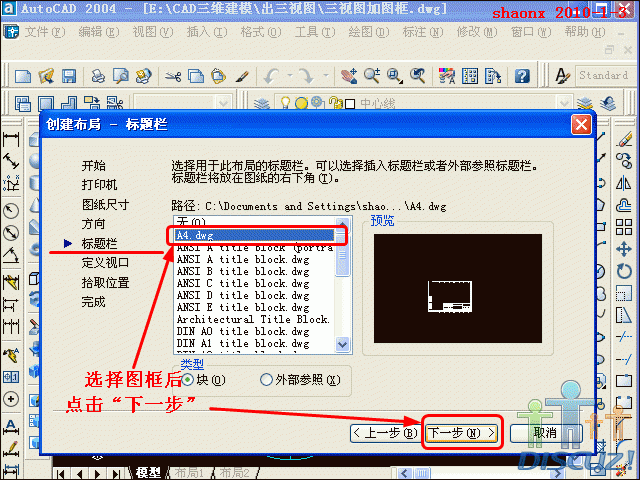The width and height of the screenshot is (640, 480).
Task: Click the New drawing icon
Action: click(23, 76)
